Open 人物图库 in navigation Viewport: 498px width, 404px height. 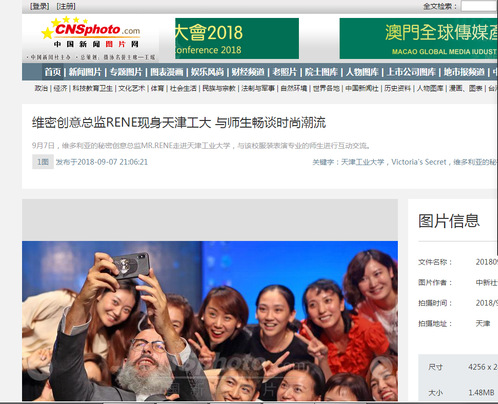(362, 72)
